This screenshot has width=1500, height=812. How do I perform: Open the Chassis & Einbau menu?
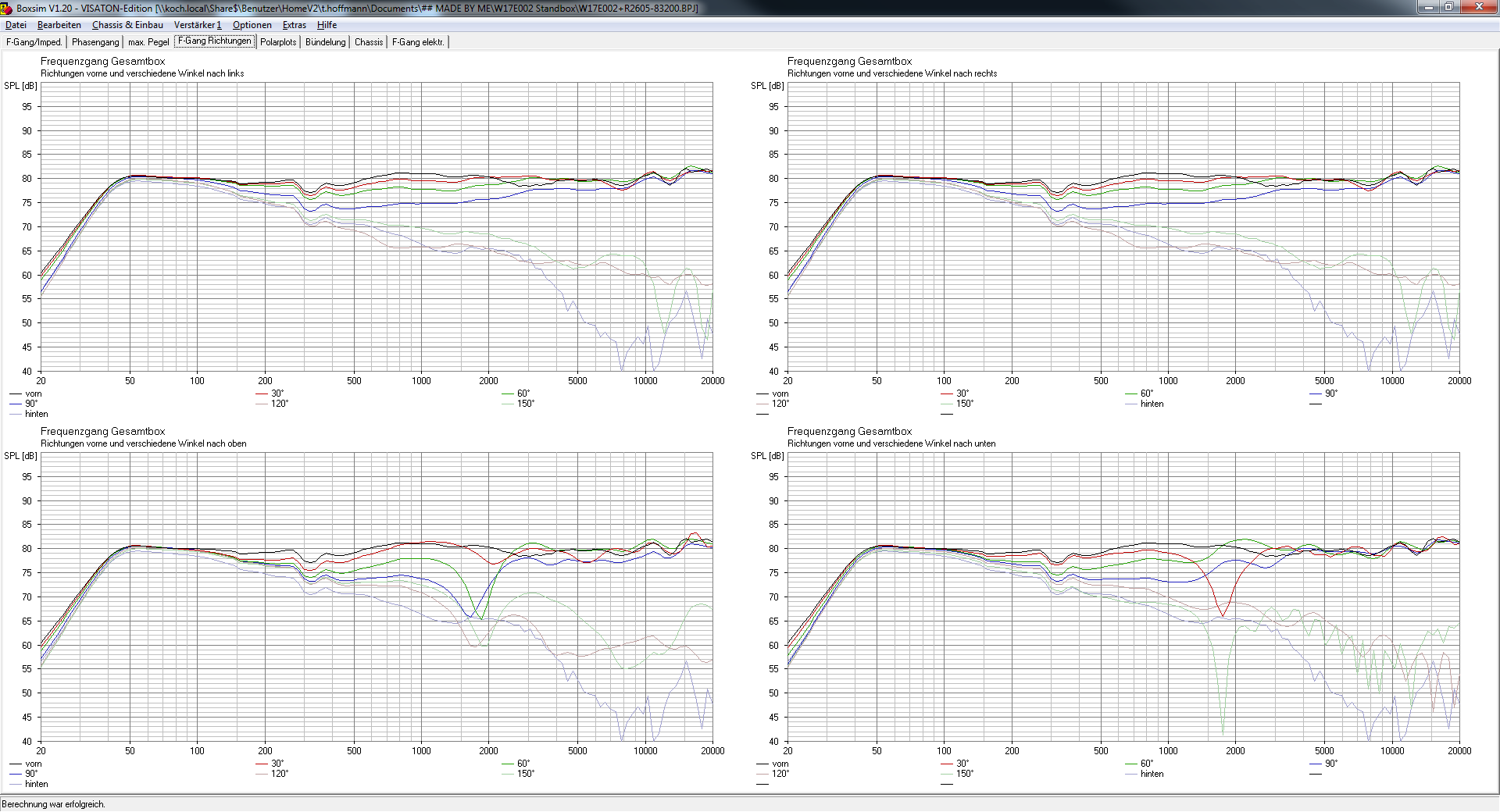click(127, 25)
